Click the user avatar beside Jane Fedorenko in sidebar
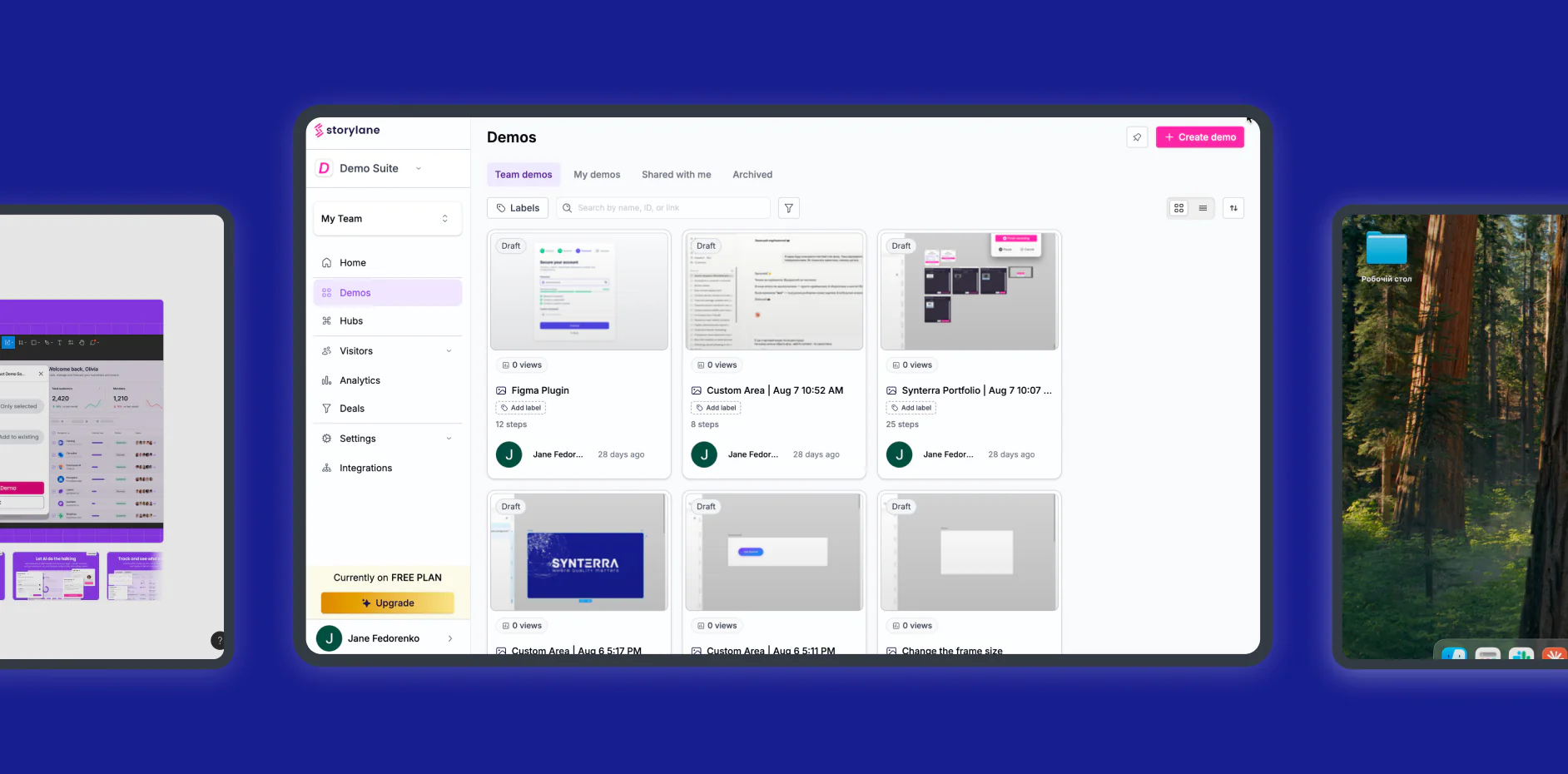The height and width of the screenshot is (774, 1568). click(x=330, y=638)
